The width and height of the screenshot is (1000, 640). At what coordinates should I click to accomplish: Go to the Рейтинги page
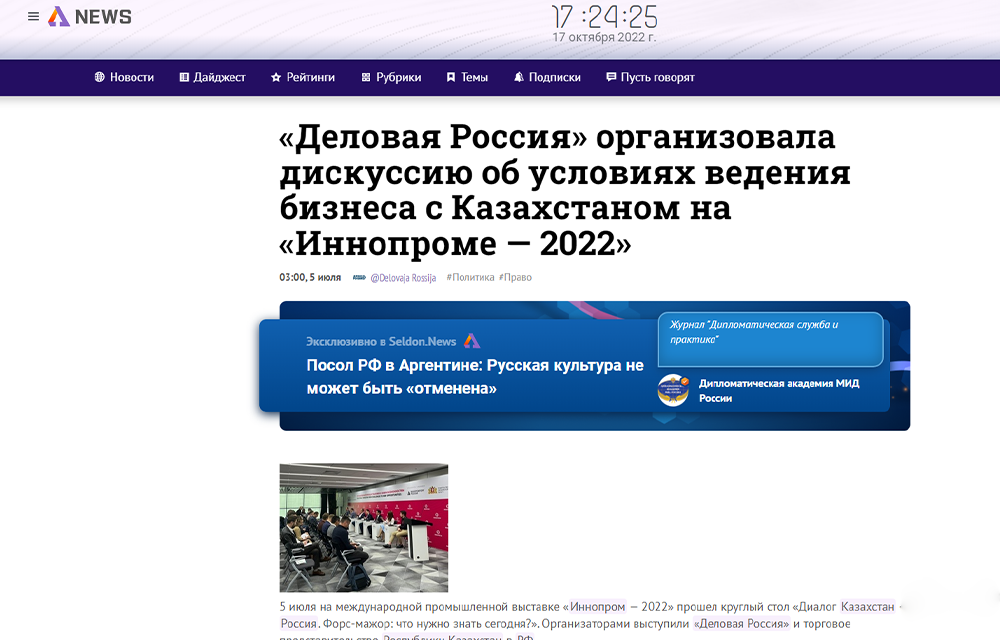[303, 77]
